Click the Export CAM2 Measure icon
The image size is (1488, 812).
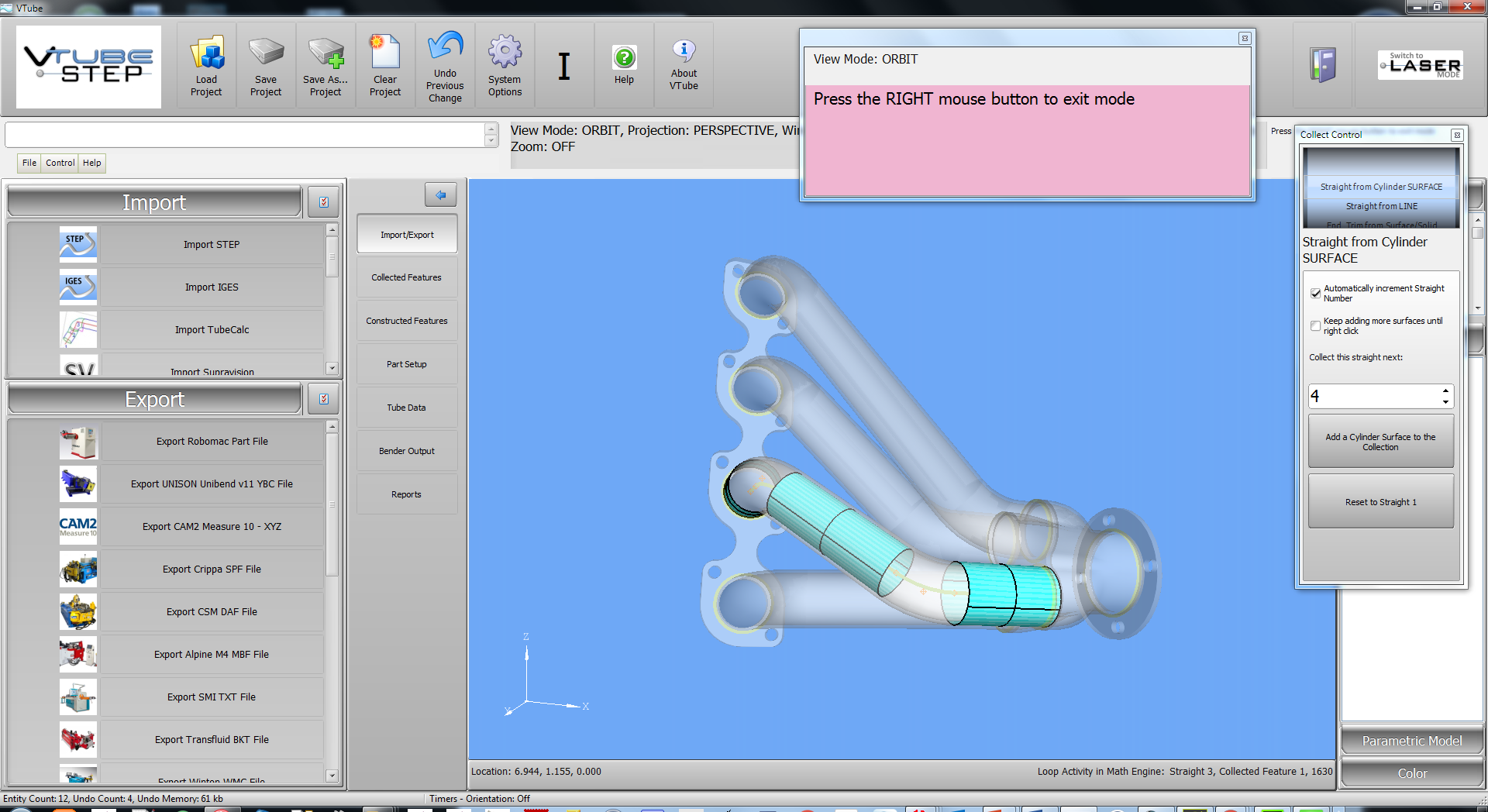pyautogui.click(x=78, y=527)
